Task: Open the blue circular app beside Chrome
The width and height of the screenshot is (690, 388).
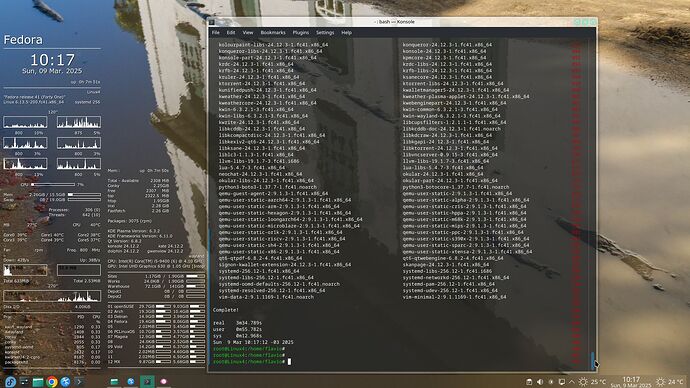Action: pos(66,382)
